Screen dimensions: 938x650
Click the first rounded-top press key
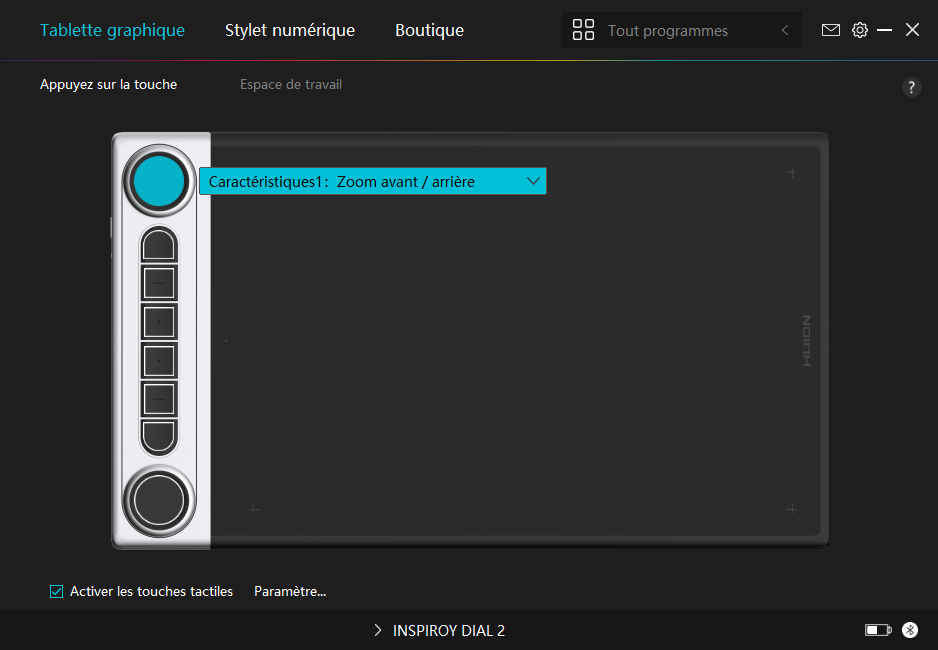point(159,244)
